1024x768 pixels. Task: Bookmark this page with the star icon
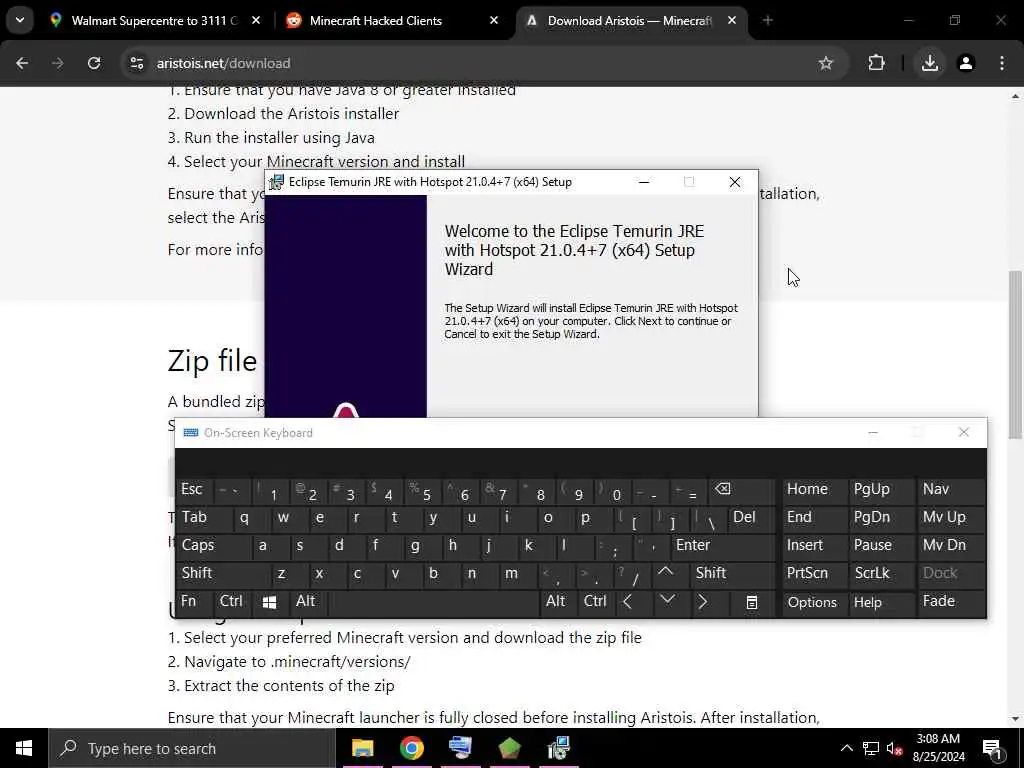[x=825, y=63]
